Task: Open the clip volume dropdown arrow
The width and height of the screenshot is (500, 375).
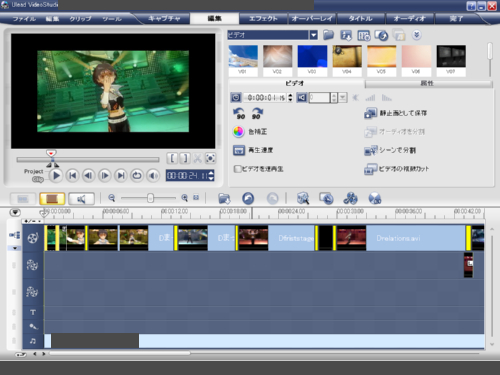Action: click(x=343, y=98)
